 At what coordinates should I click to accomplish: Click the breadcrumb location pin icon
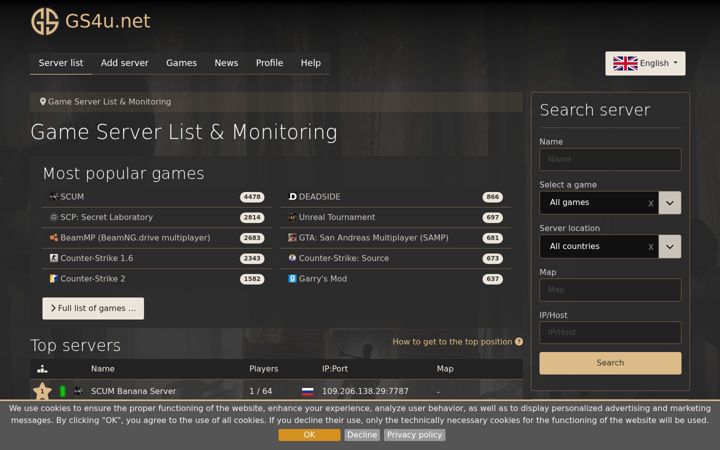pyautogui.click(x=43, y=101)
